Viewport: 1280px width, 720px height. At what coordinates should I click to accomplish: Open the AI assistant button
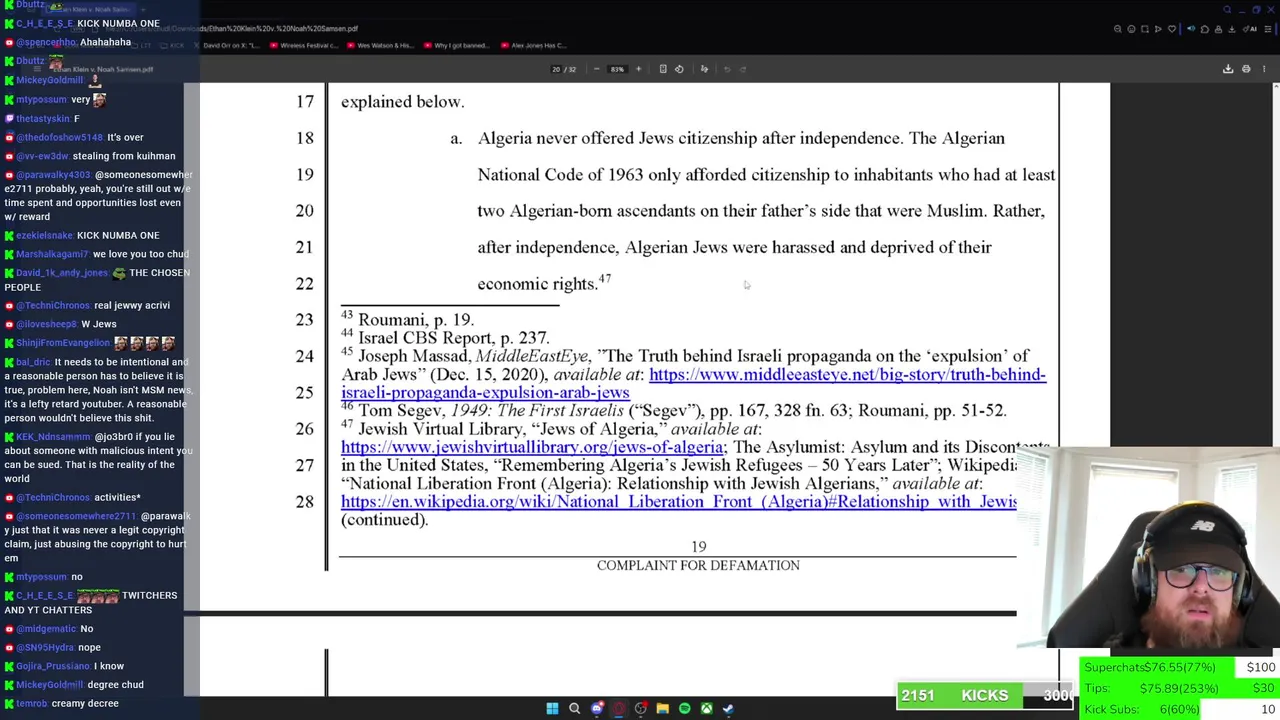[x=1250, y=29]
